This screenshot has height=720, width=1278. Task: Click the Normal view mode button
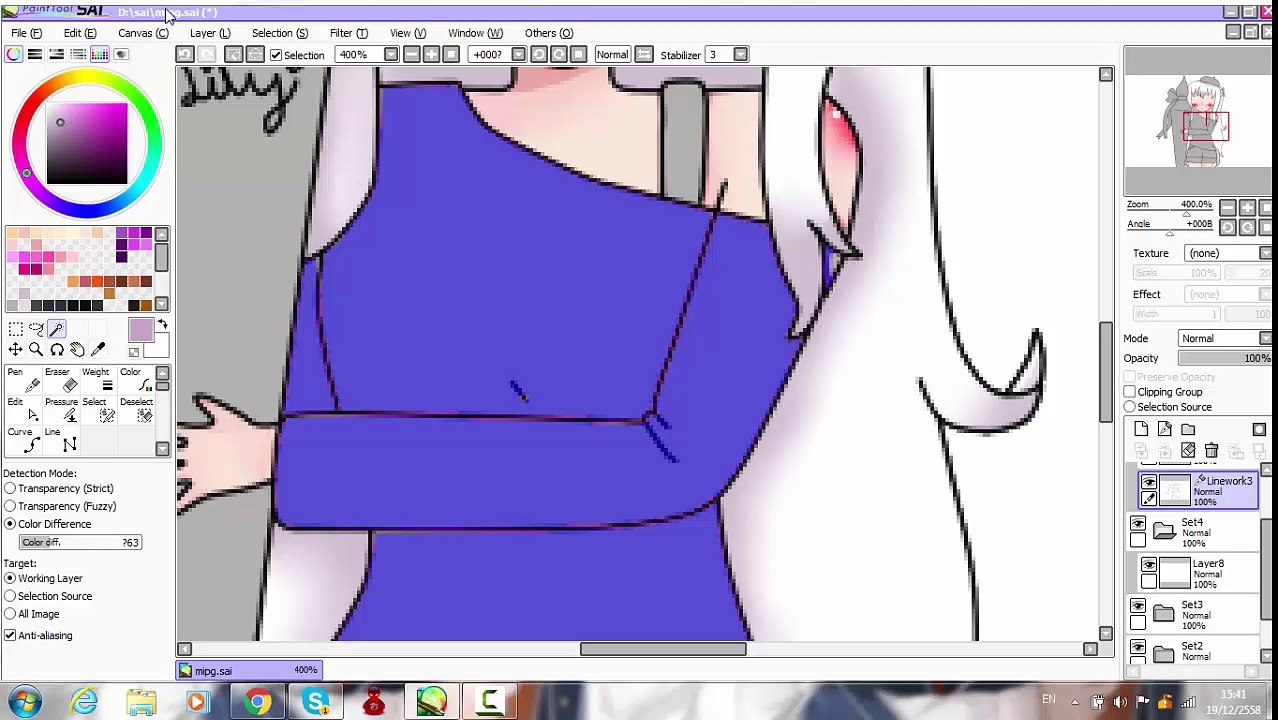(x=612, y=55)
